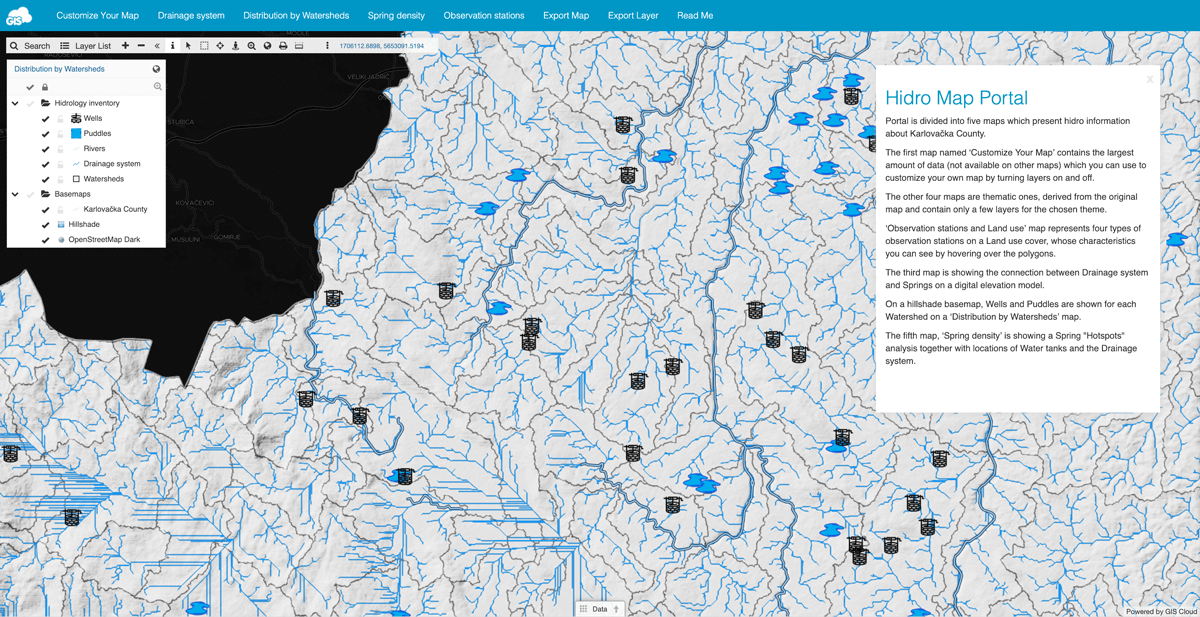Screen dimensions: 1200x617
Task: Enable the rectangle area selection tool
Action: tap(203, 45)
